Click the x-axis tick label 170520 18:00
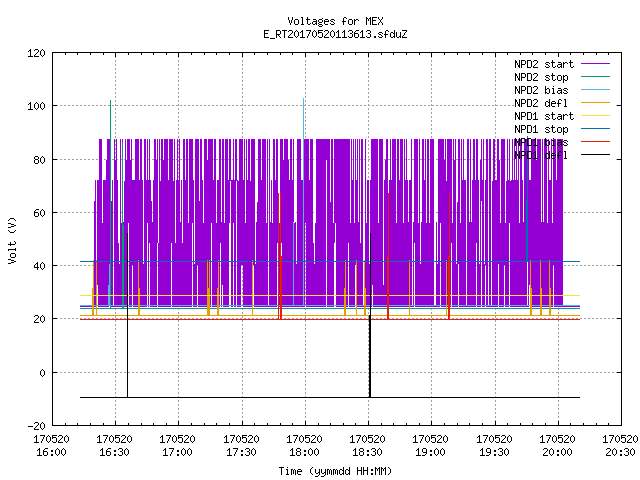 304,446
